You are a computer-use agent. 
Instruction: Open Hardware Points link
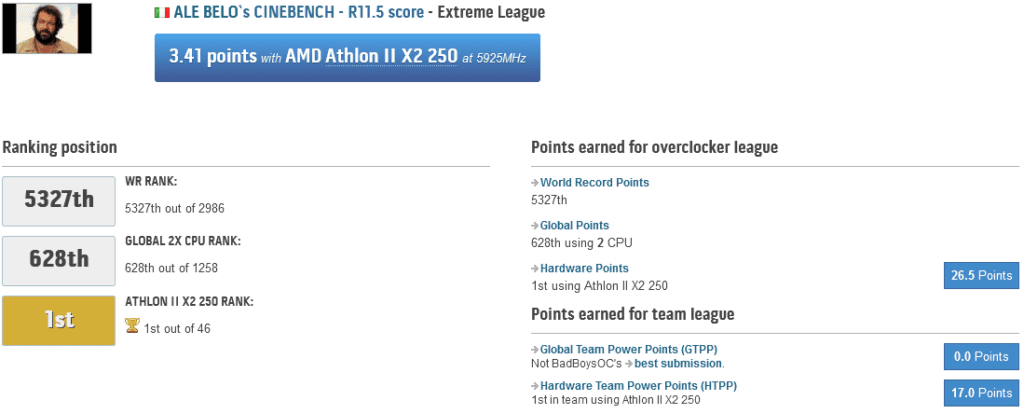click(x=584, y=268)
